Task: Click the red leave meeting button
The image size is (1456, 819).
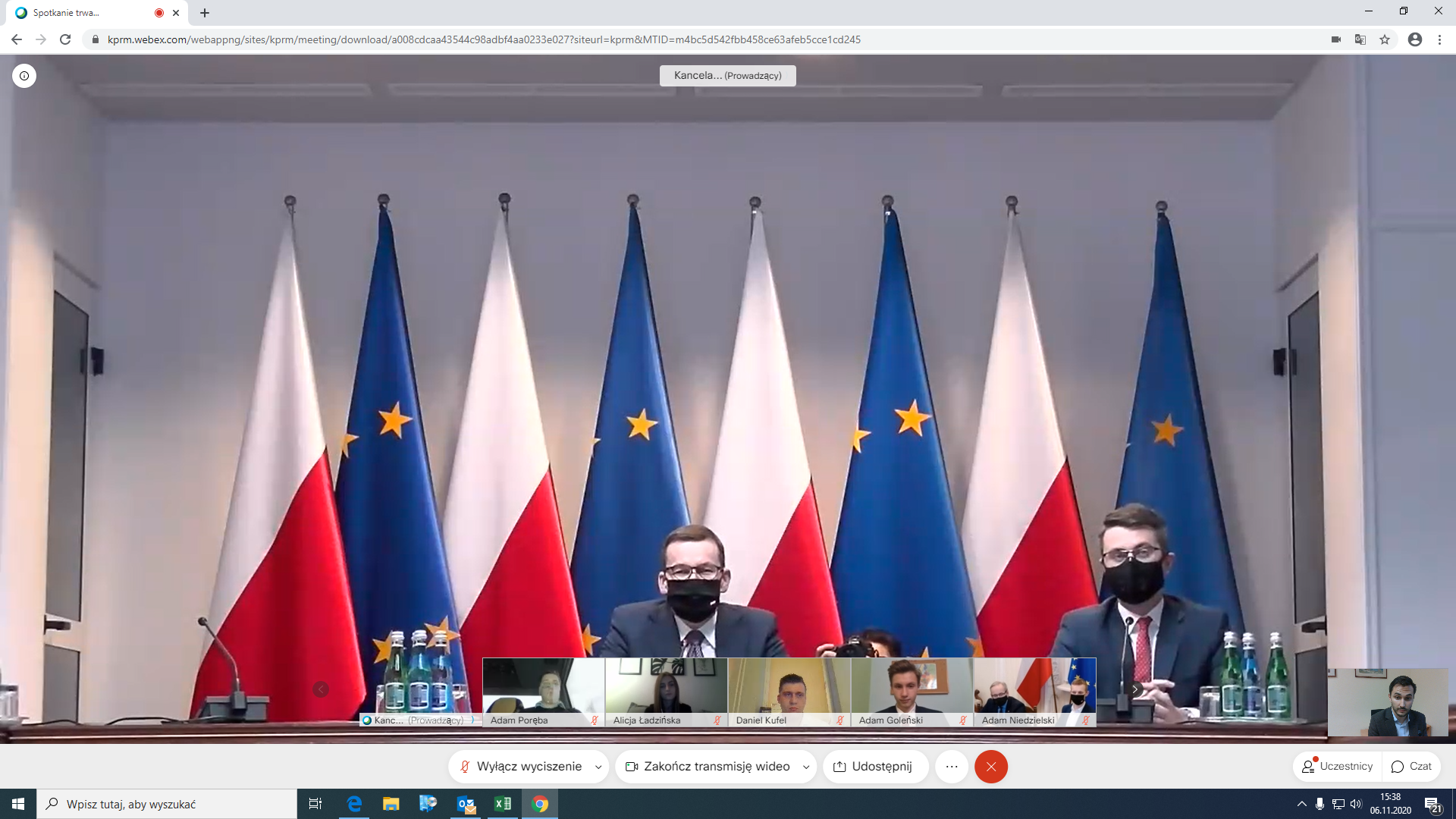Action: tap(990, 767)
